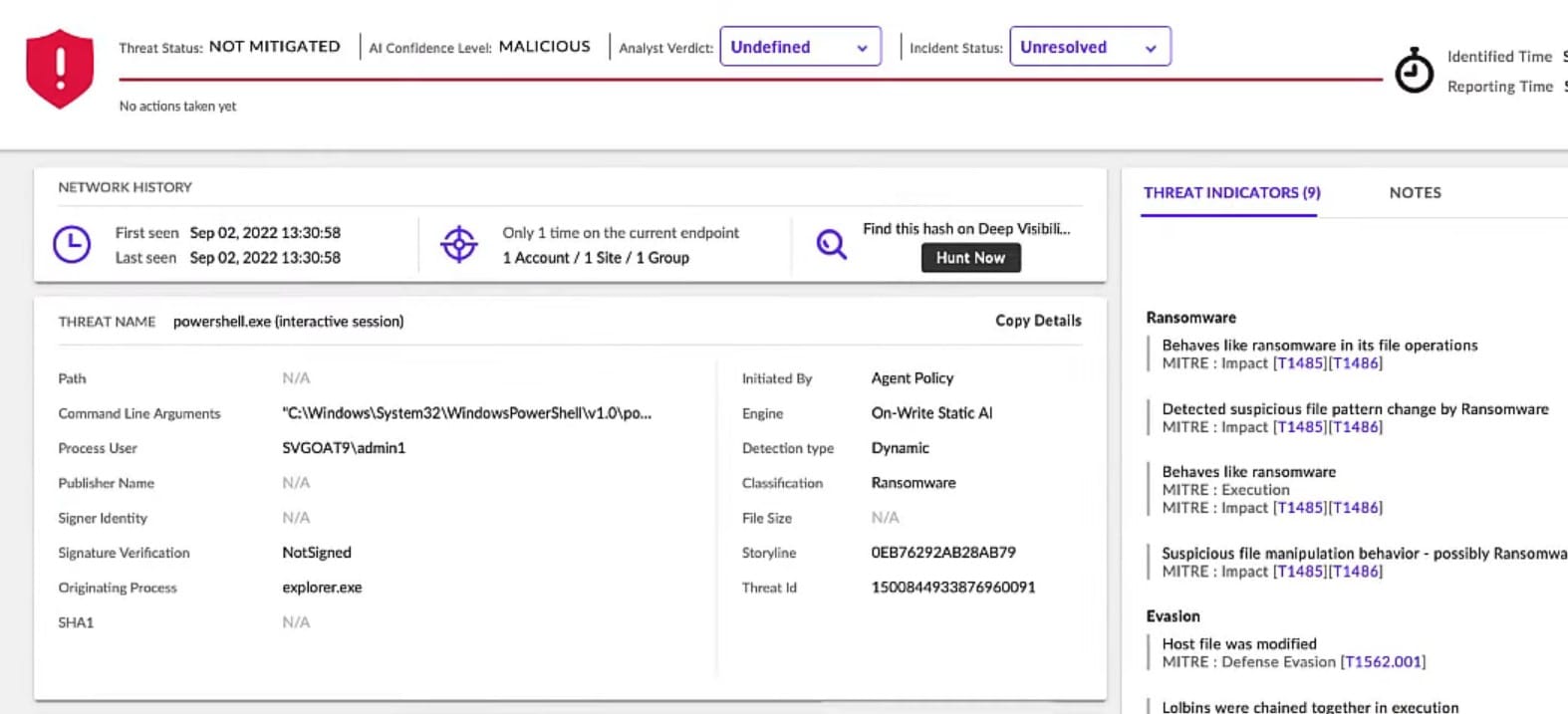Screen dimensions: 1568x714
Task: Click the red shield threat alert icon
Action: [60, 68]
